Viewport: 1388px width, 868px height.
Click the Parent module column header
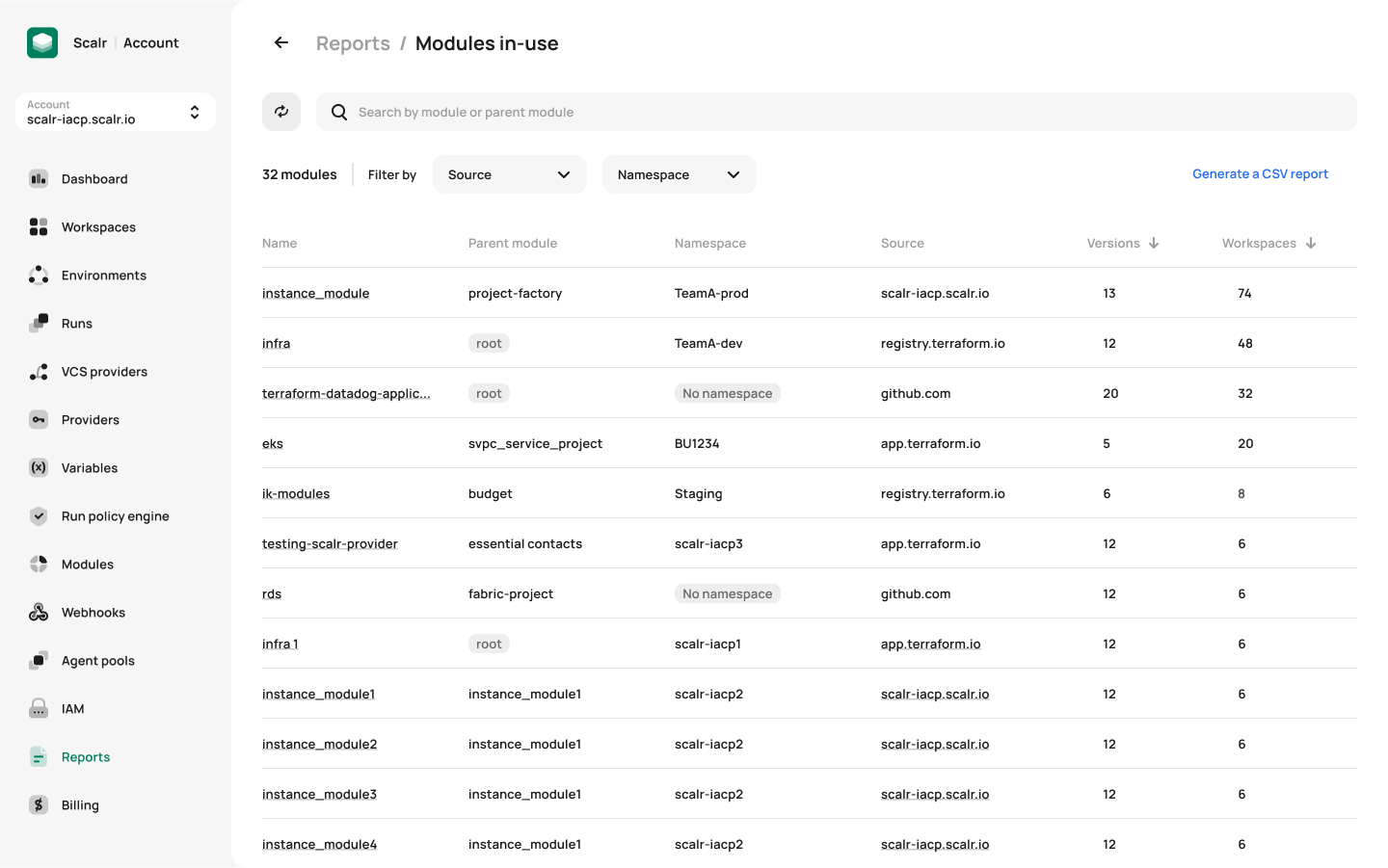[513, 243]
